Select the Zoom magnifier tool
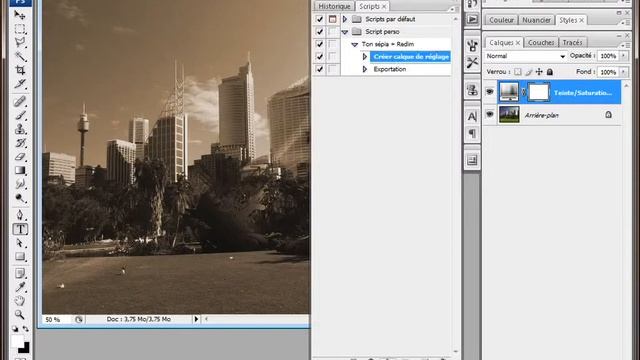 point(20,315)
